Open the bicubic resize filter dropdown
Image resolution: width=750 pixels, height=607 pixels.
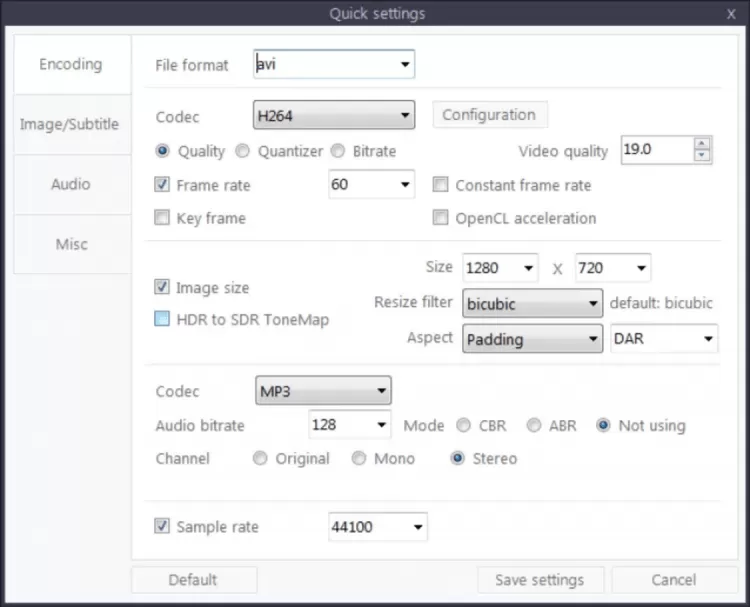592,303
